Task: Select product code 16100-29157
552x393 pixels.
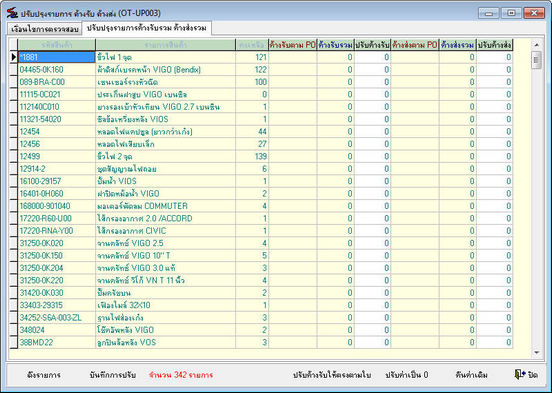Action: point(57,181)
